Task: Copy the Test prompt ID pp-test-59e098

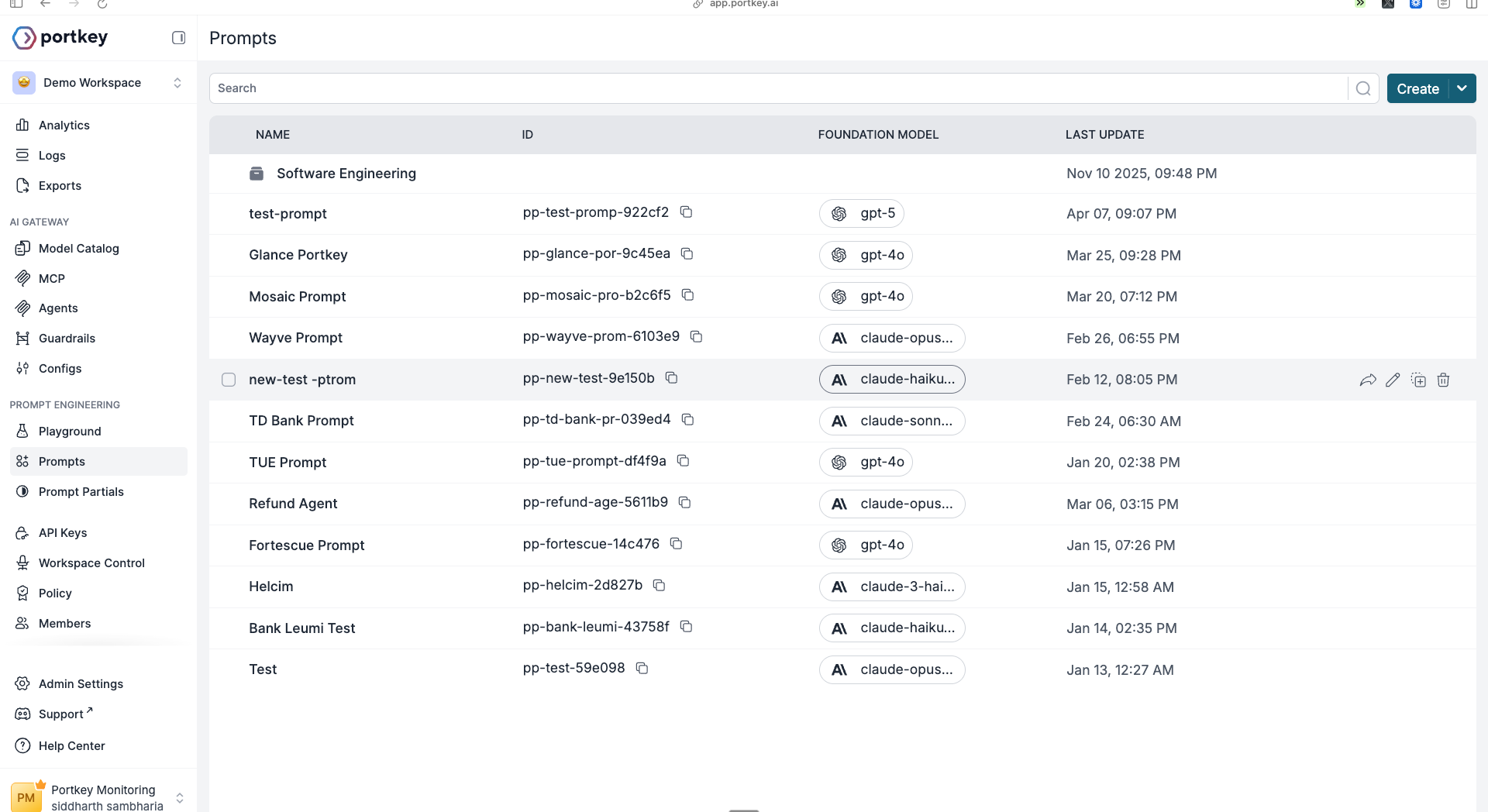Action: click(642, 668)
